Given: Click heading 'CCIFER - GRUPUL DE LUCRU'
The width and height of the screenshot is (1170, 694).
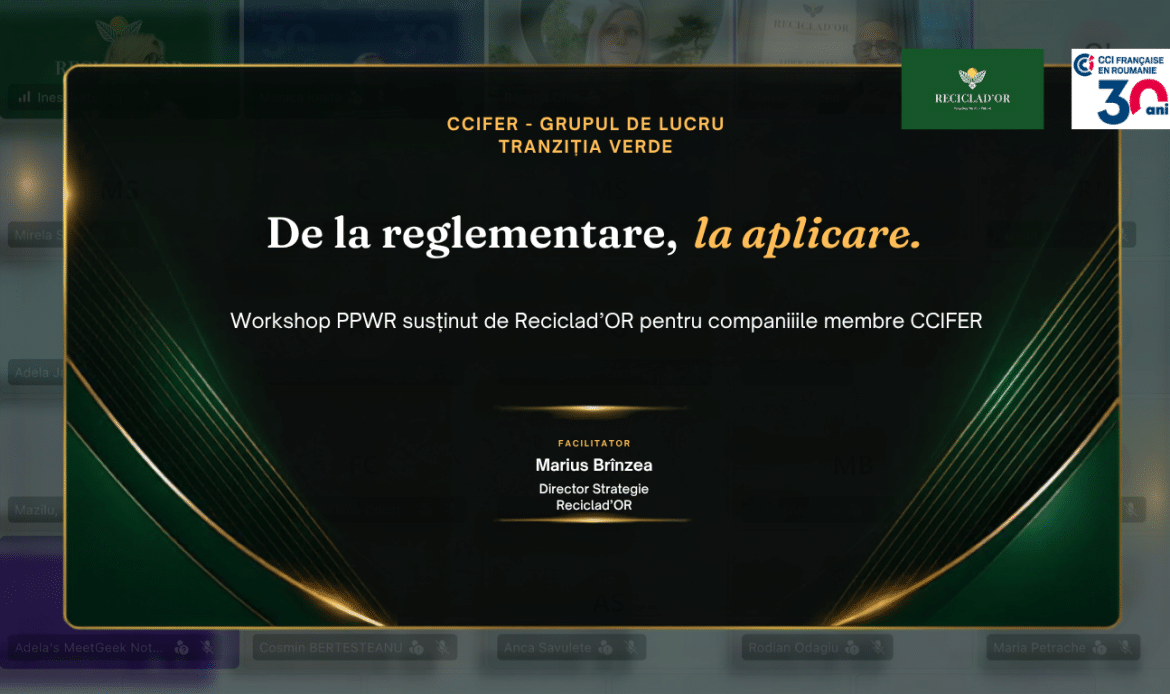Looking at the screenshot, I should pyautogui.click(x=586, y=124).
